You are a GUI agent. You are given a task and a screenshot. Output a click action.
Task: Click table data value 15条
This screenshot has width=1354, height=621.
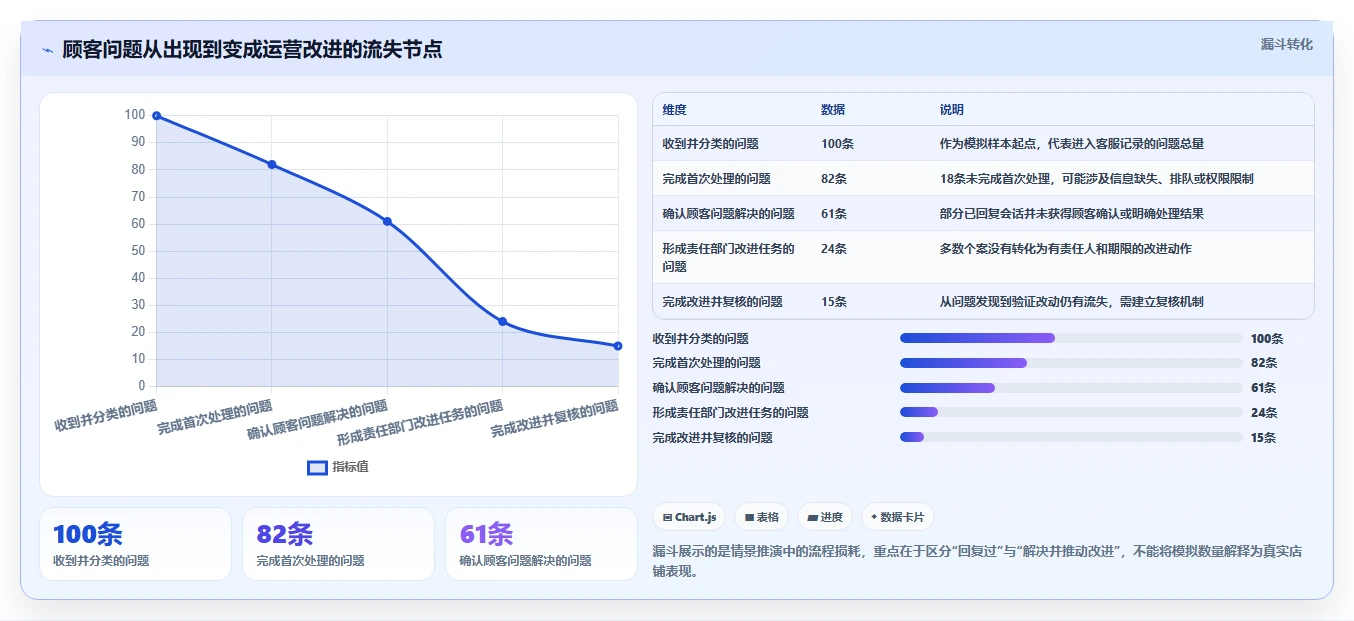tap(834, 301)
